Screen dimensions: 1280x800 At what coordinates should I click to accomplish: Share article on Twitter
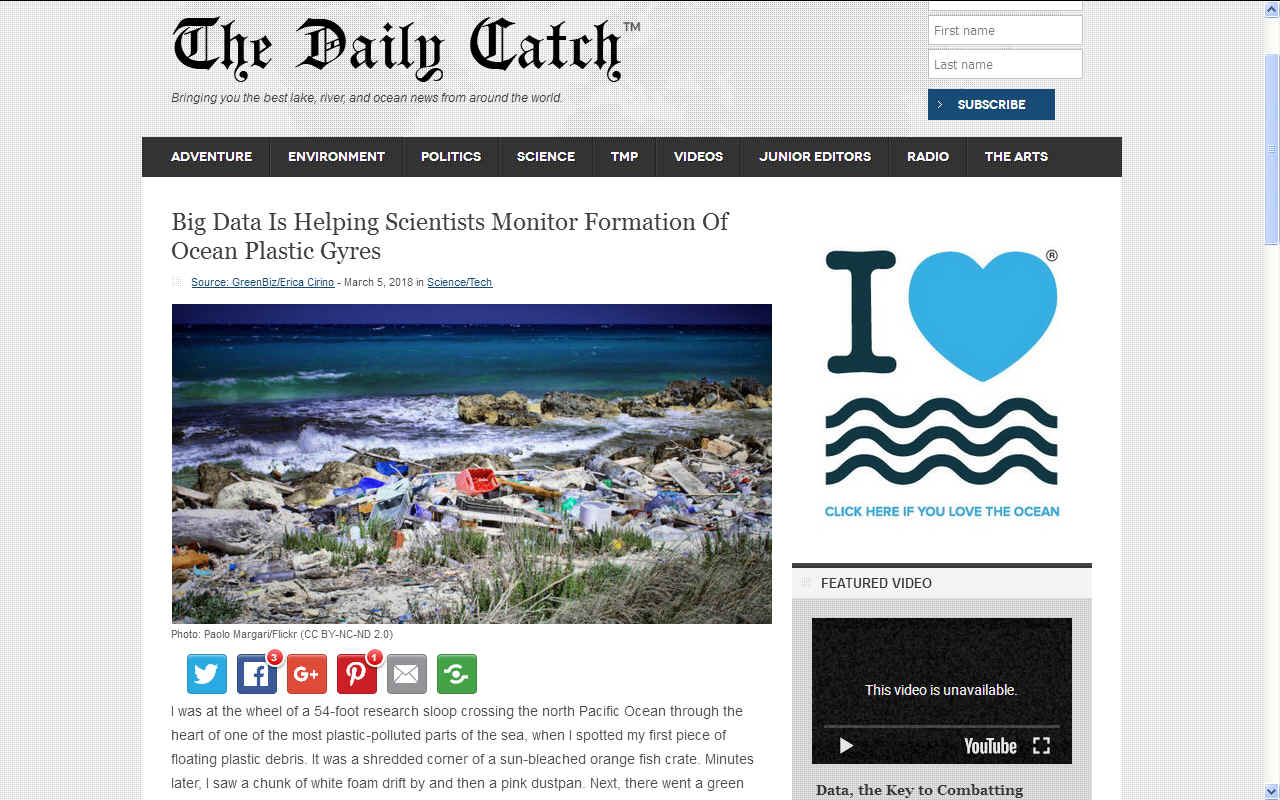pyautogui.click(x=207, y=674)
